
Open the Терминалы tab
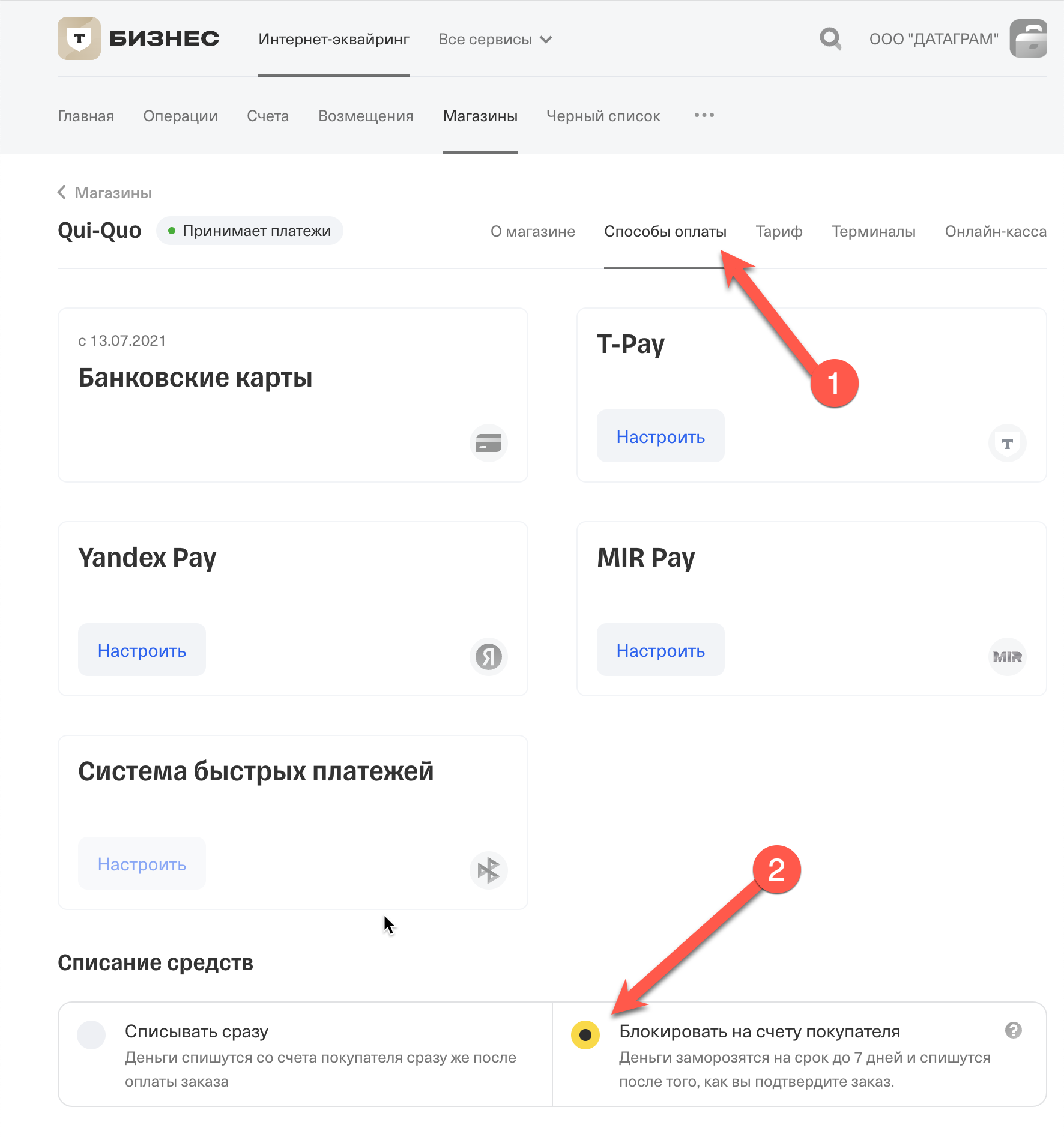click(873, 232)
